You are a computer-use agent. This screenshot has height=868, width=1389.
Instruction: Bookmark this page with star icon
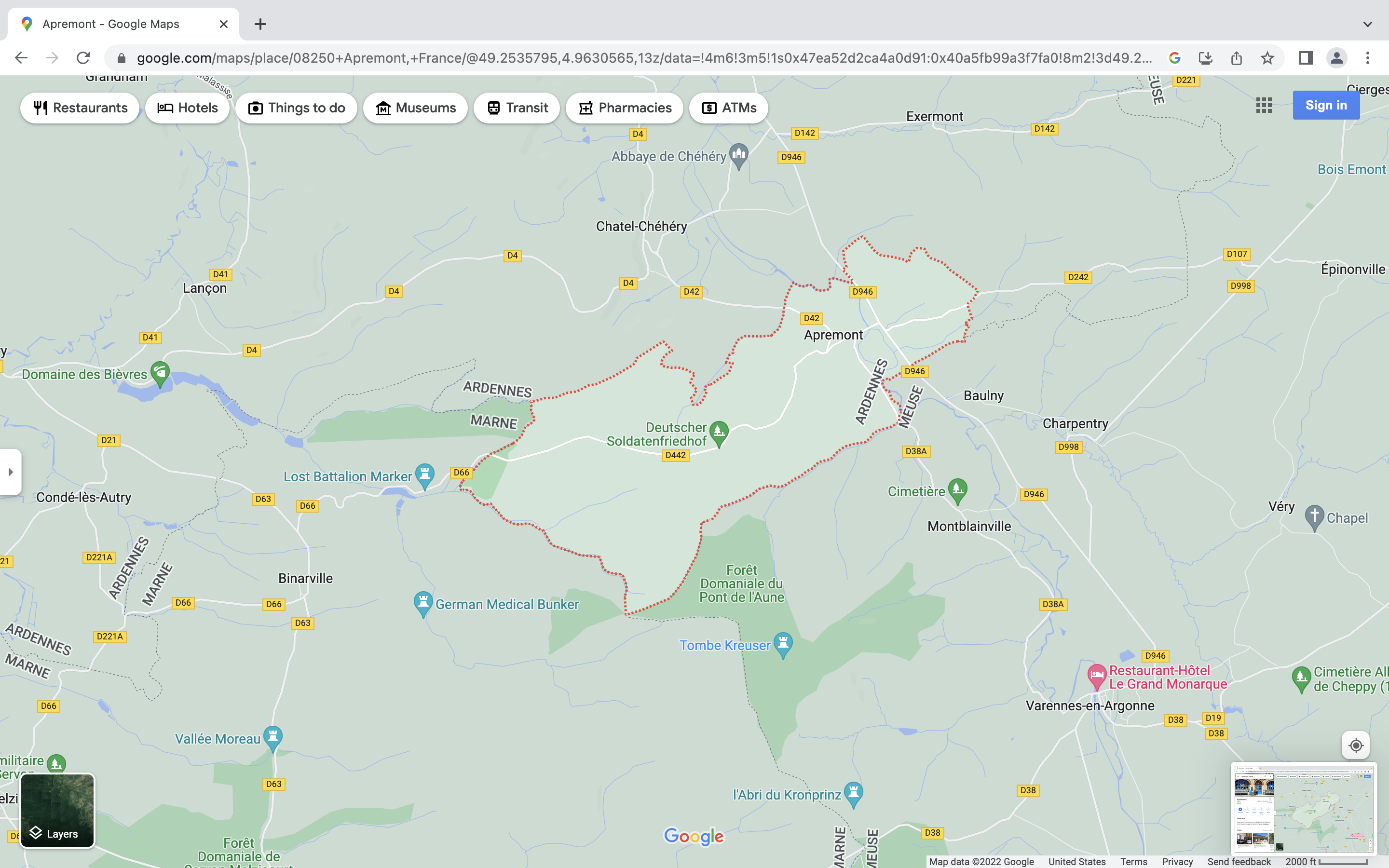click(x=1267, y=58)
